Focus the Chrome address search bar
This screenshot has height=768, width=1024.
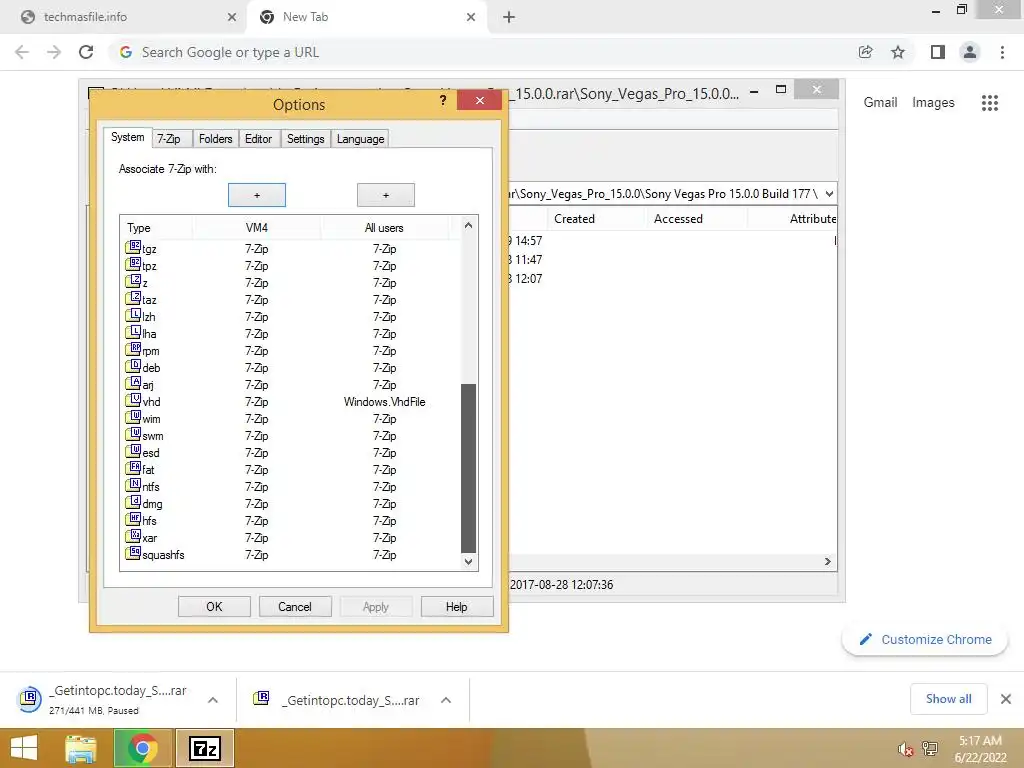pyautogui.click(x=483, y=52)
